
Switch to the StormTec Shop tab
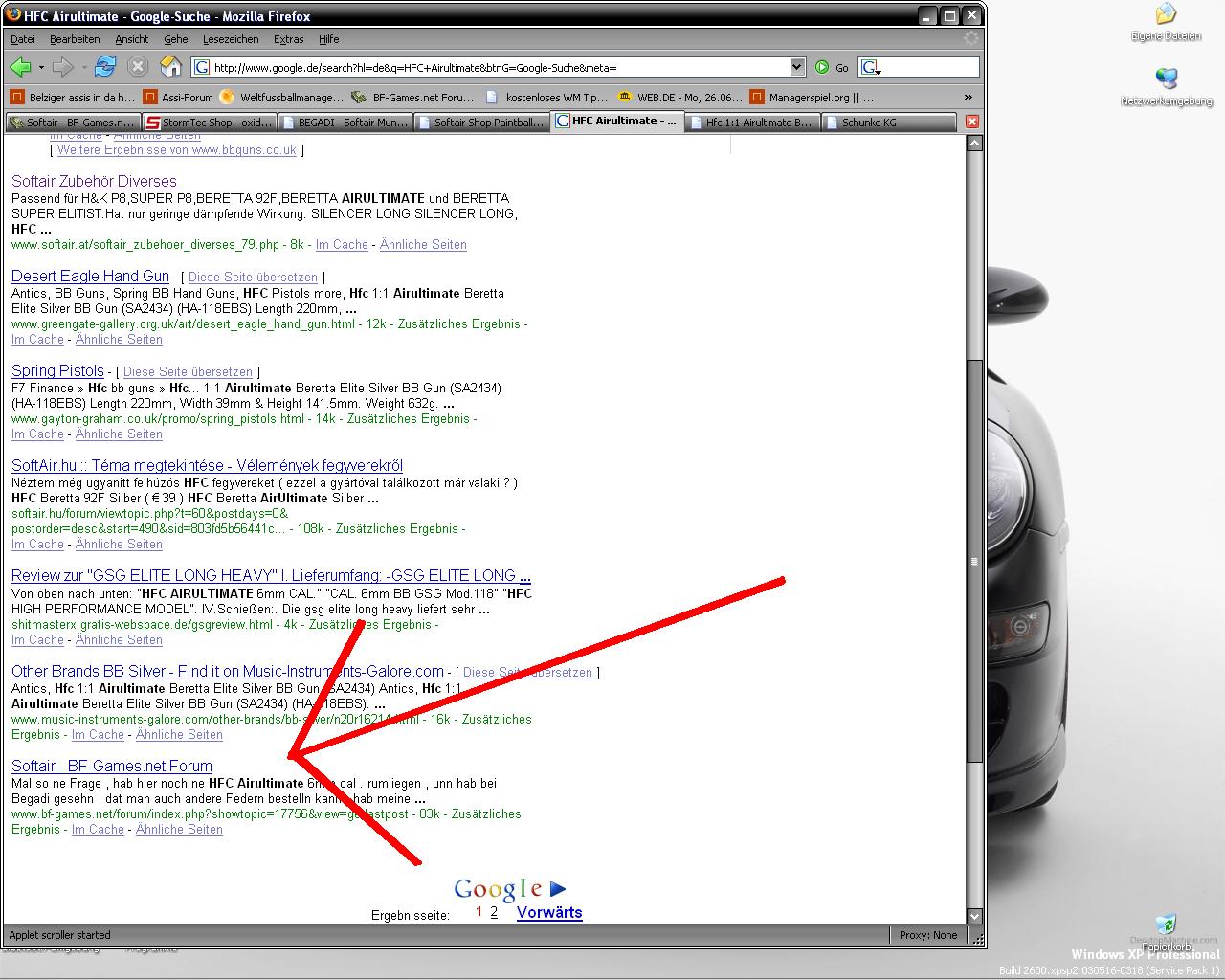pyautogui.click(x=210, y=122)
